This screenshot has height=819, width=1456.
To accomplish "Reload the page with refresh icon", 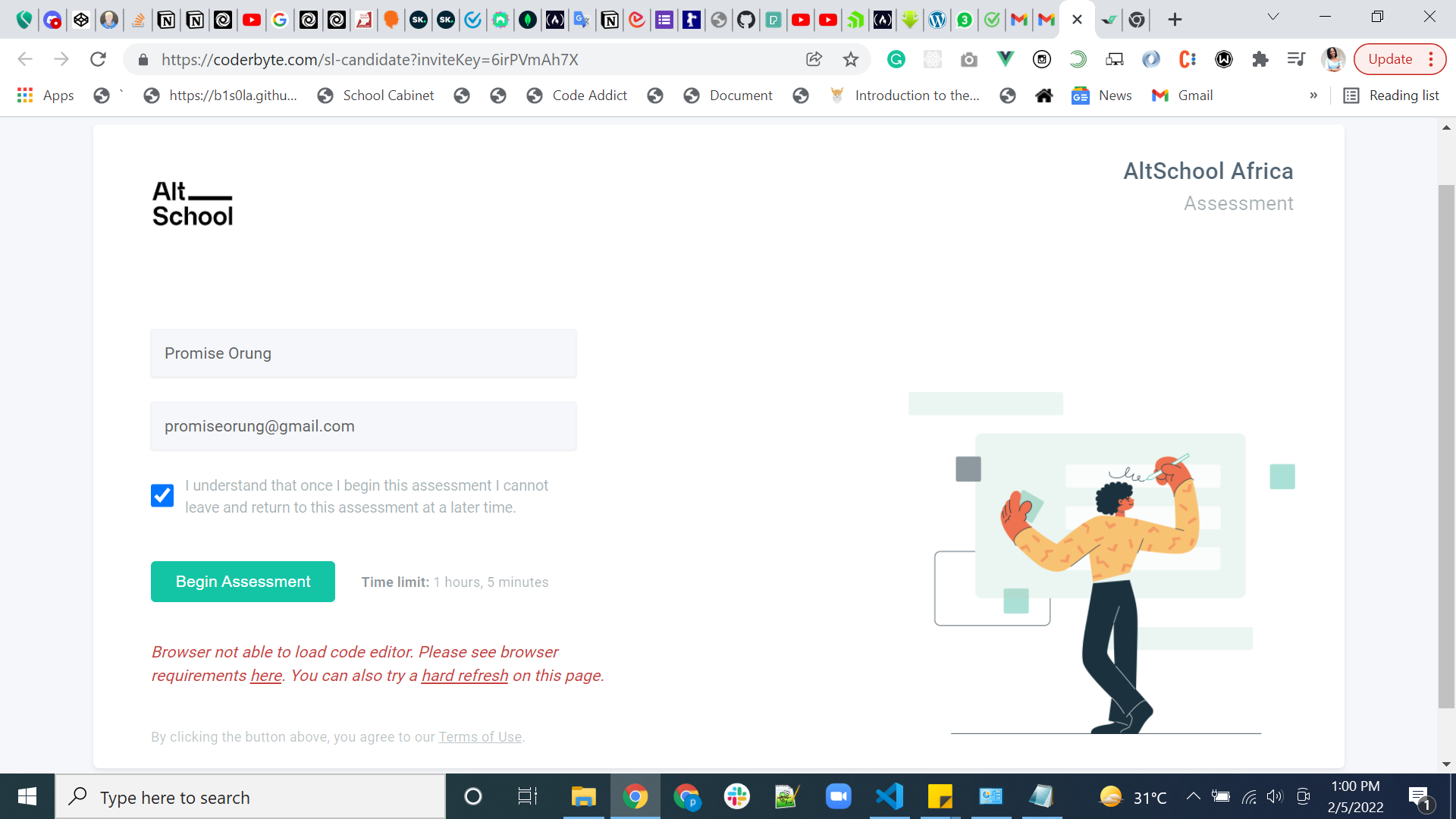I will tap(98, 59).
